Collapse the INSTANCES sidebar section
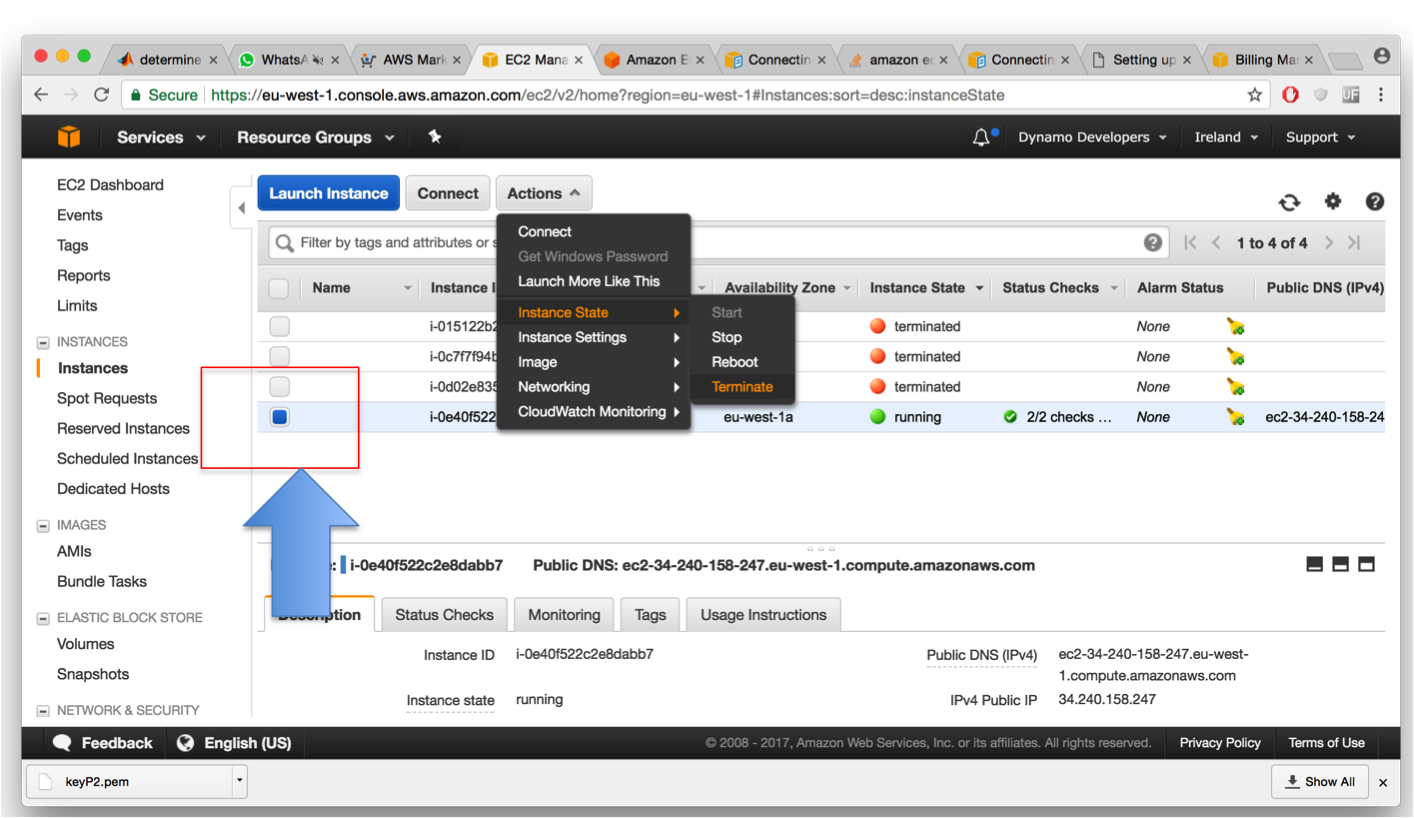This screenshot has width=1414, height=818. [43, 342]
